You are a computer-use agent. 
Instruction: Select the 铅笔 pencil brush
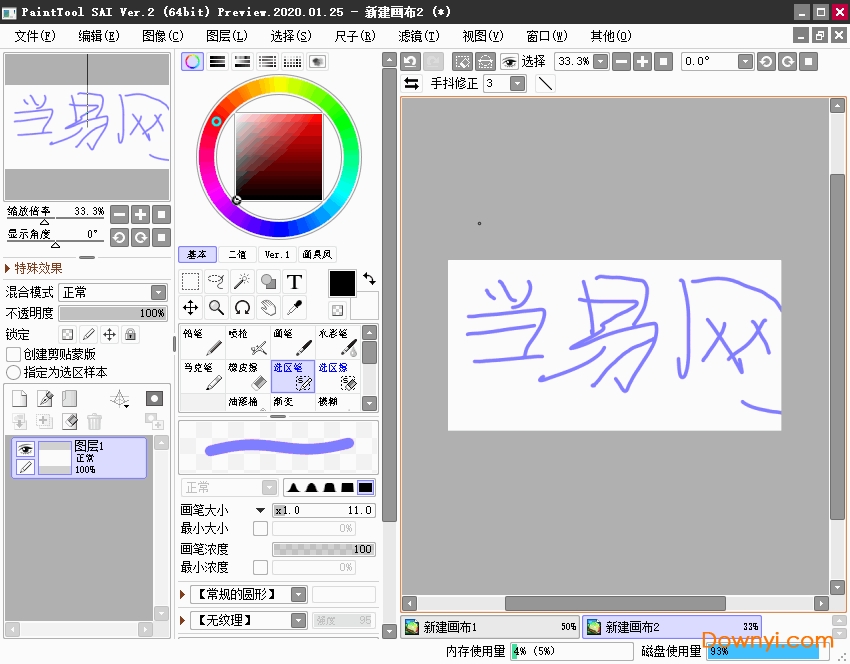click(202, 342)
